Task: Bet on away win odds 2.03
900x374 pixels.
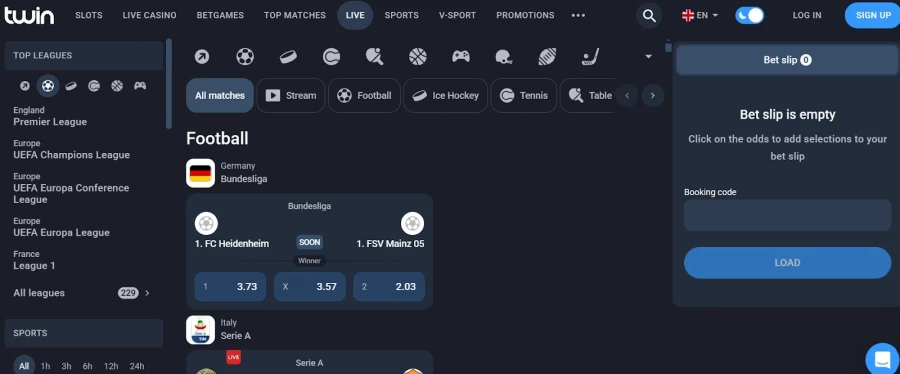Action: point(389,287)
